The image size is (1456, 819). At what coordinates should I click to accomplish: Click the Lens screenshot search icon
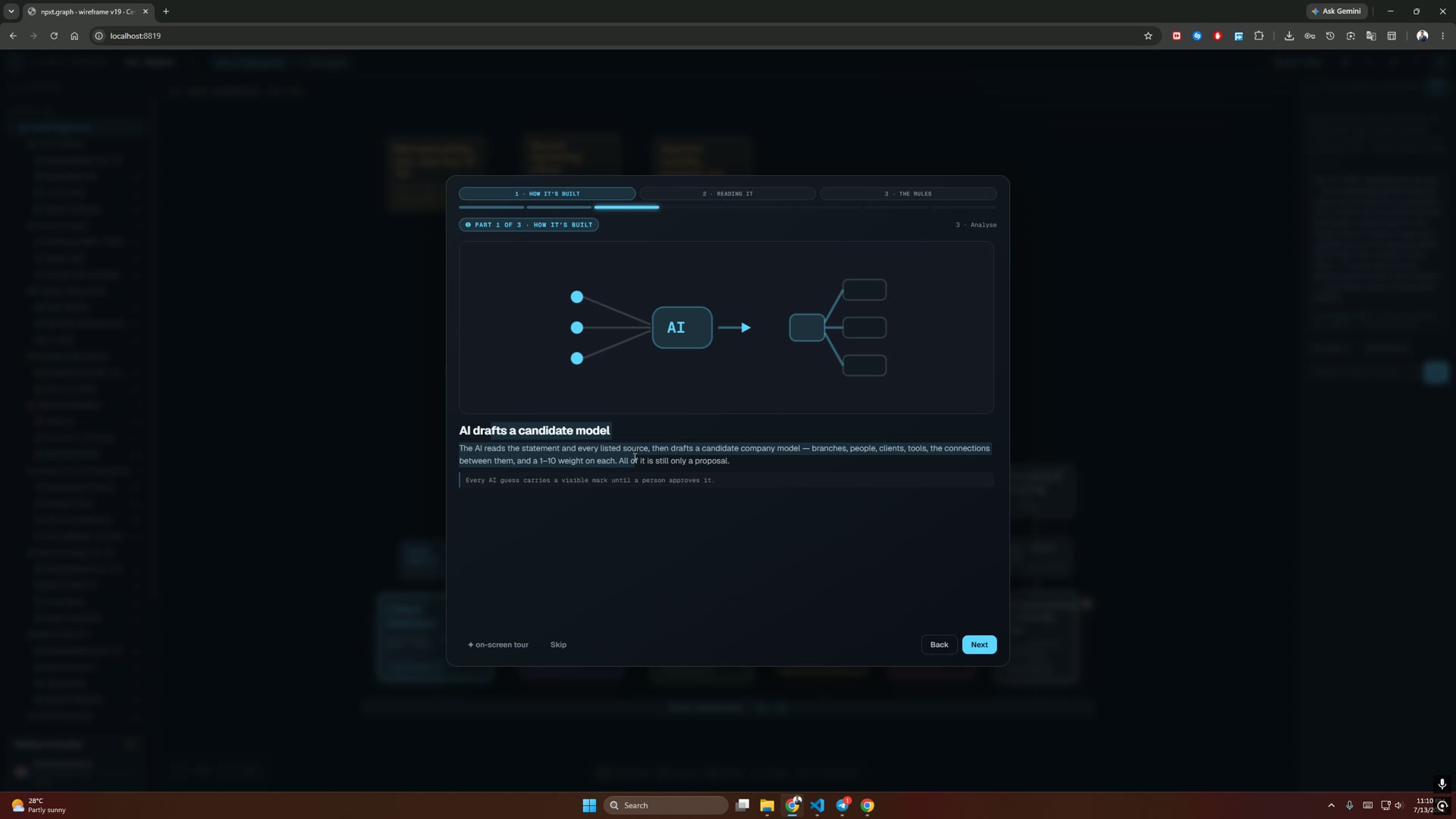point(1351,36)
